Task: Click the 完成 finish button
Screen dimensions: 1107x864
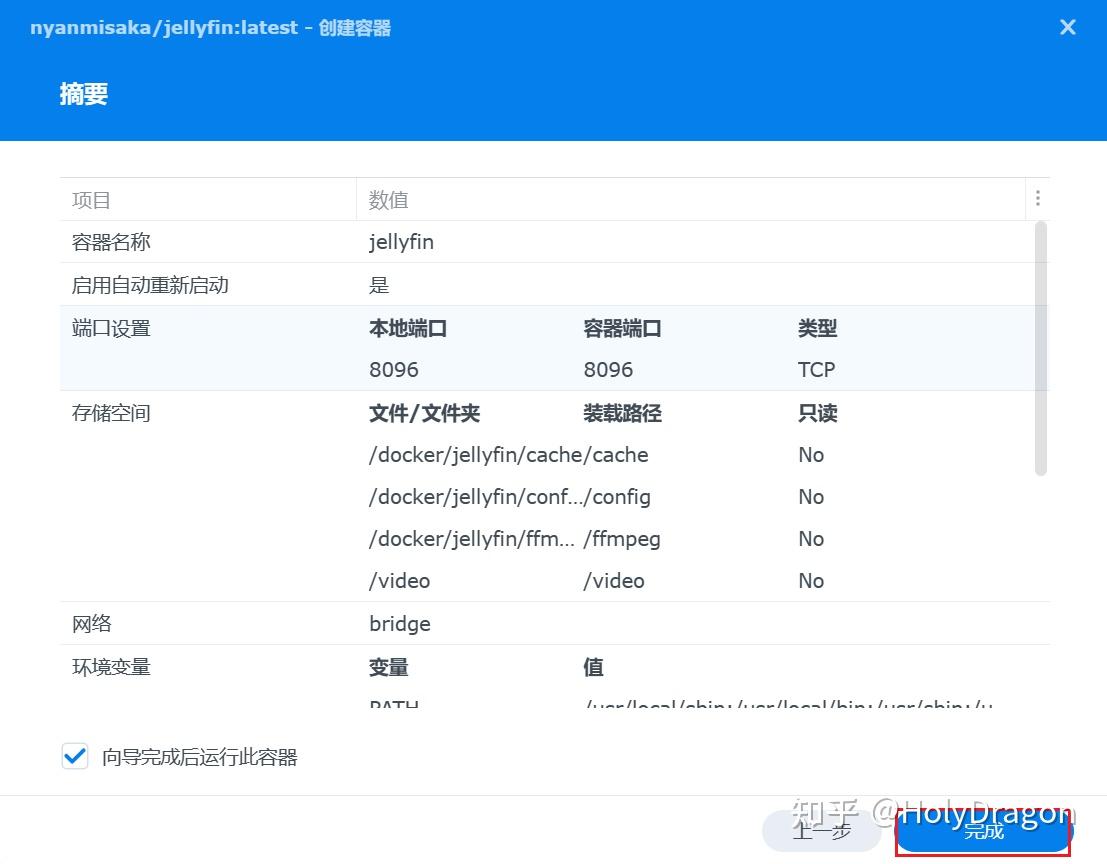Action: pos(982,831)
